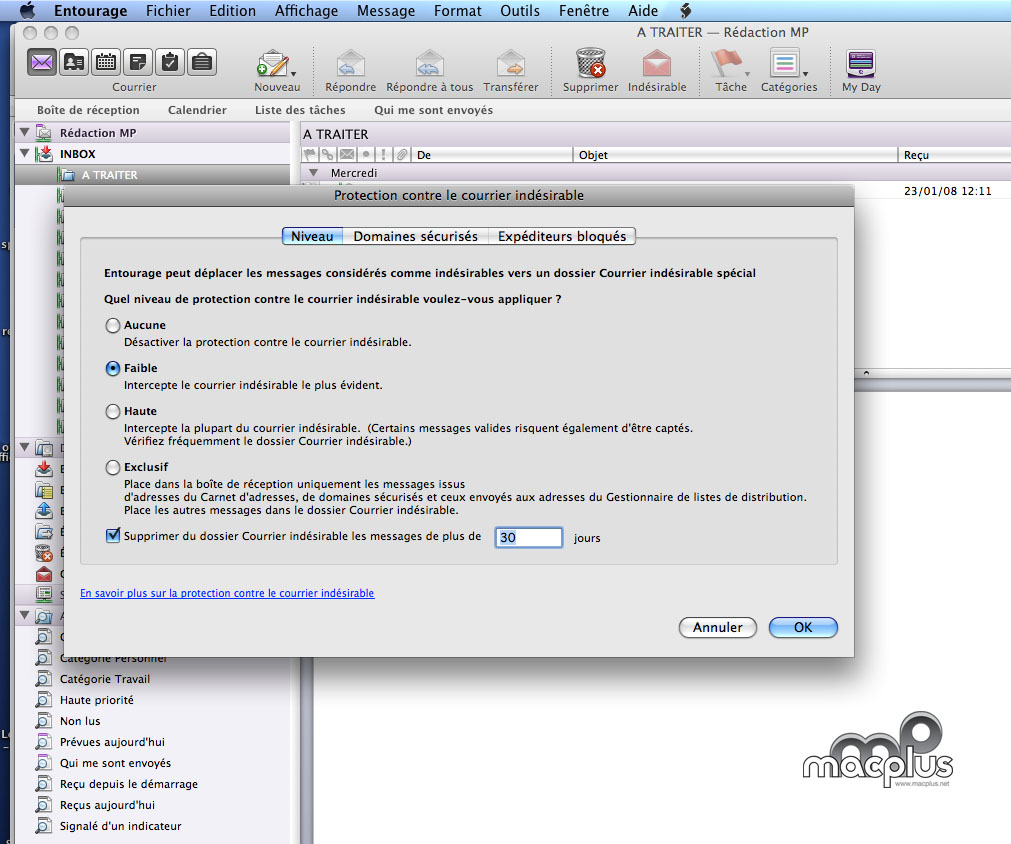Viewport: 1011px width, 844px height.
Task: Collapse the saved searches folder group in sidebar
Action: point(25,615)
